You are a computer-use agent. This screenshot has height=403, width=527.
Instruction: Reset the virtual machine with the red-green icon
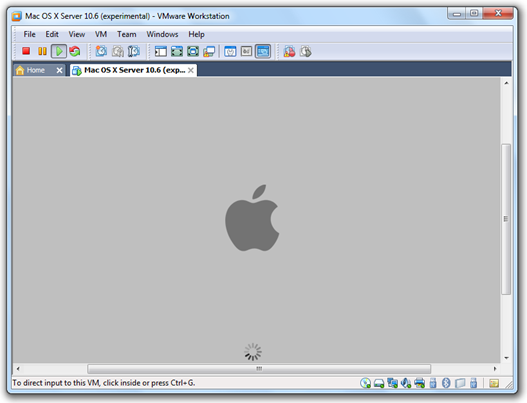(x=75, y=51)
